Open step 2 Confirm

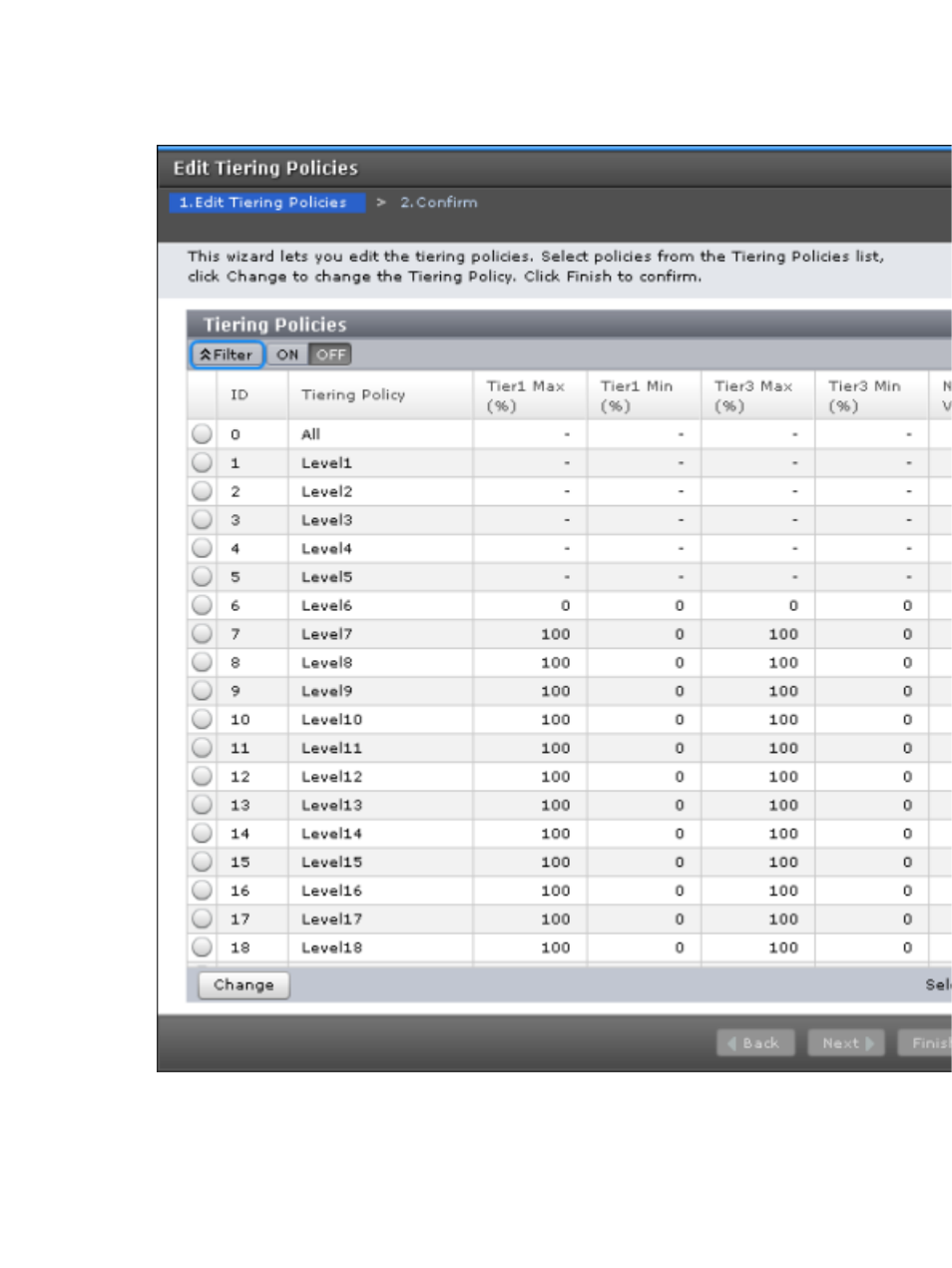tap(439, 202)
